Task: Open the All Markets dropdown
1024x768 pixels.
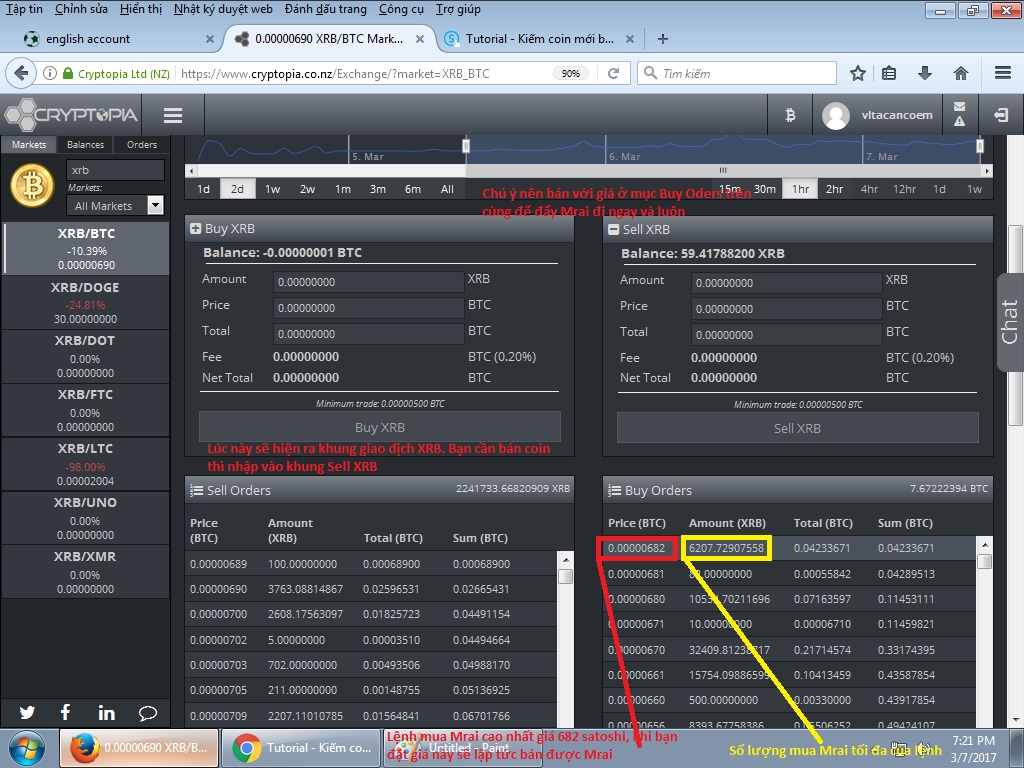Action: (x=115, y=206)
